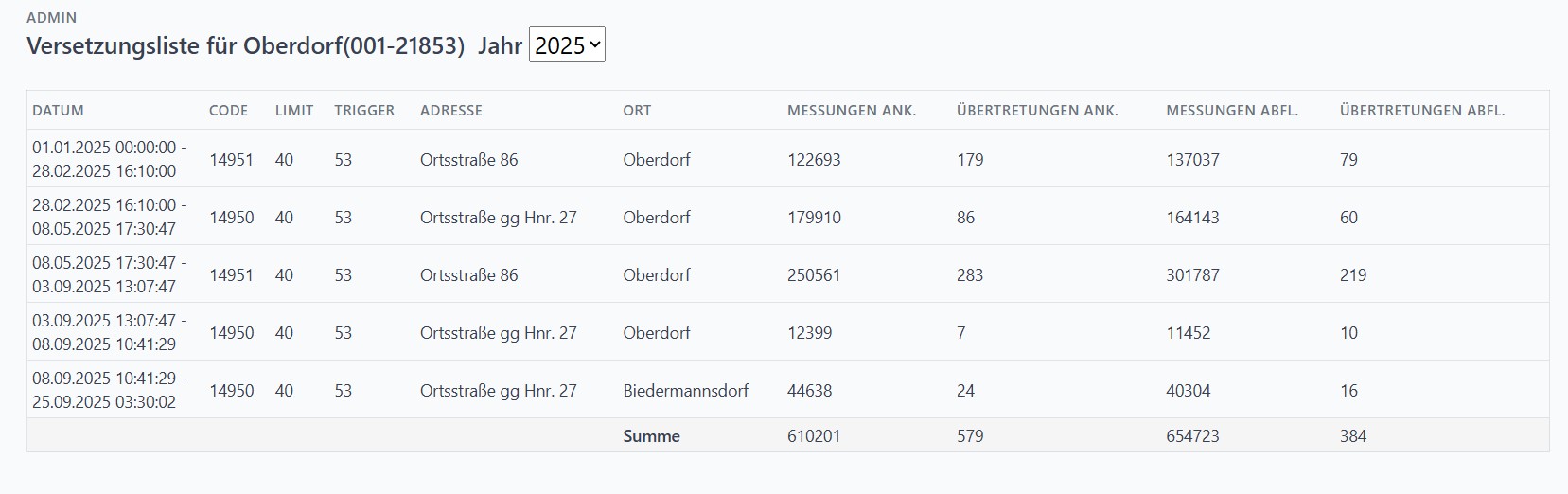Click the Versetzungsliste für Oberdorf heading
This screenshot has width=1568, height=494.
pyautogui.click(x=246, y=46)
